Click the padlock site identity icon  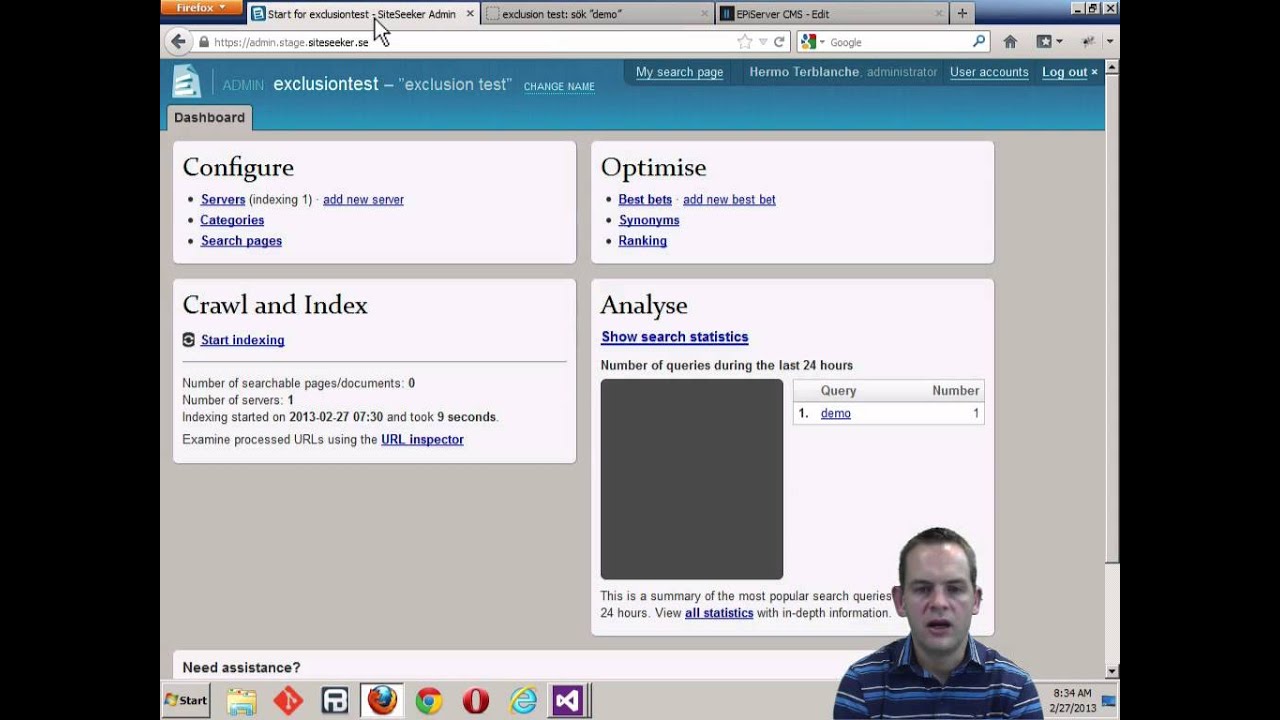204,42
